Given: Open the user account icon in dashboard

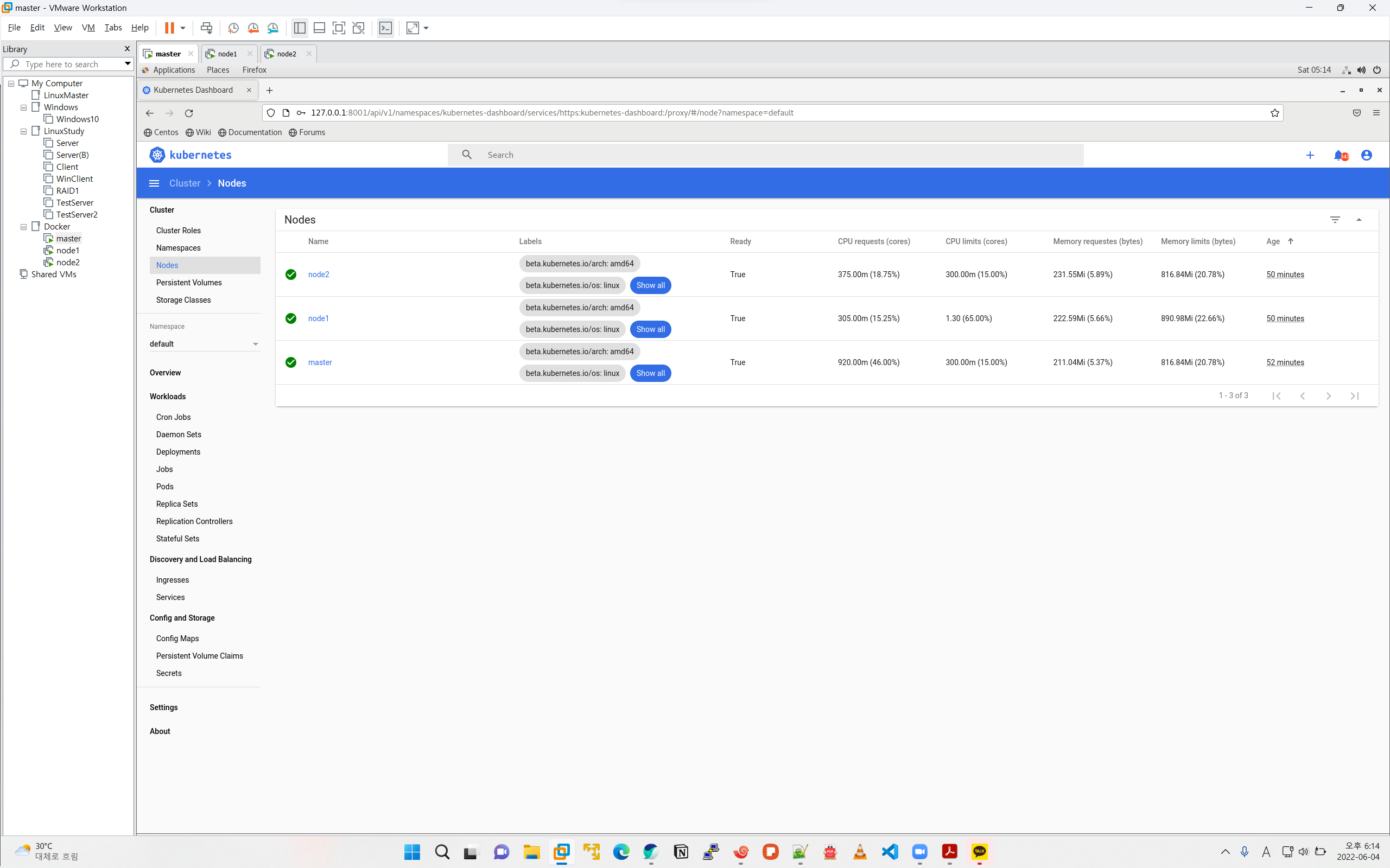Looking at the screenshot, I should pyautogui.click(x=1367, y=155).
